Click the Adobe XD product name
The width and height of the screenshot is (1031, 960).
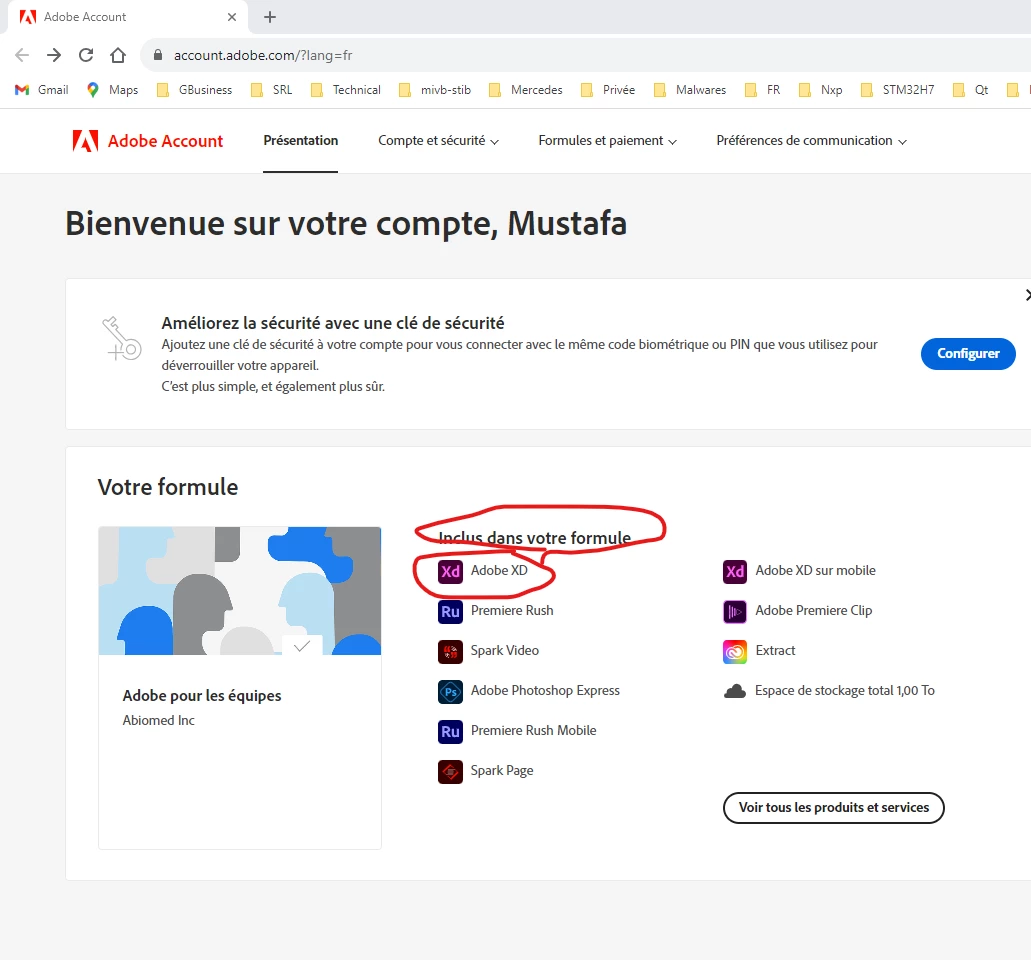tap(499, 571)
